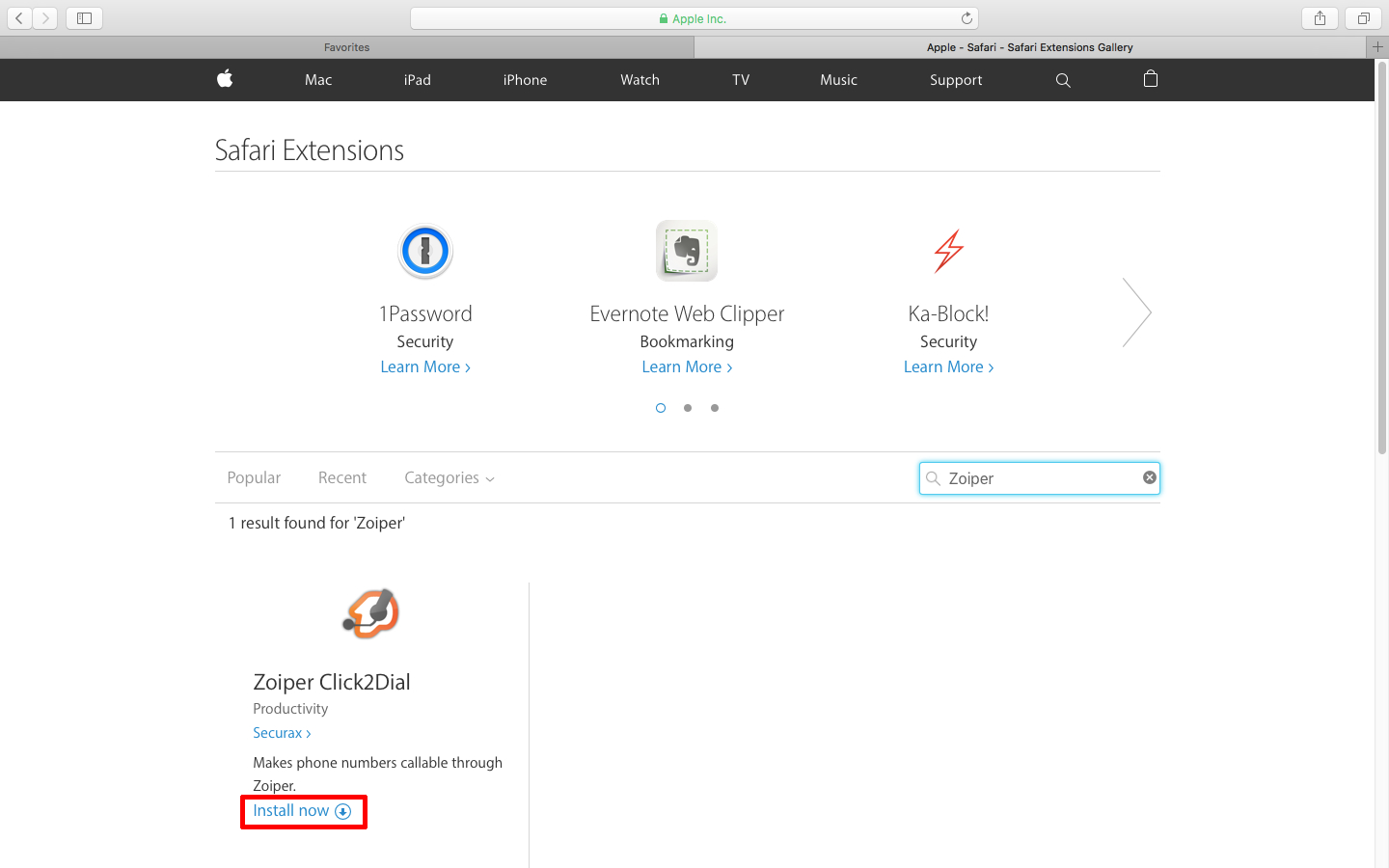Click Install now for Zoiper Click2Dial

[302, 811]
